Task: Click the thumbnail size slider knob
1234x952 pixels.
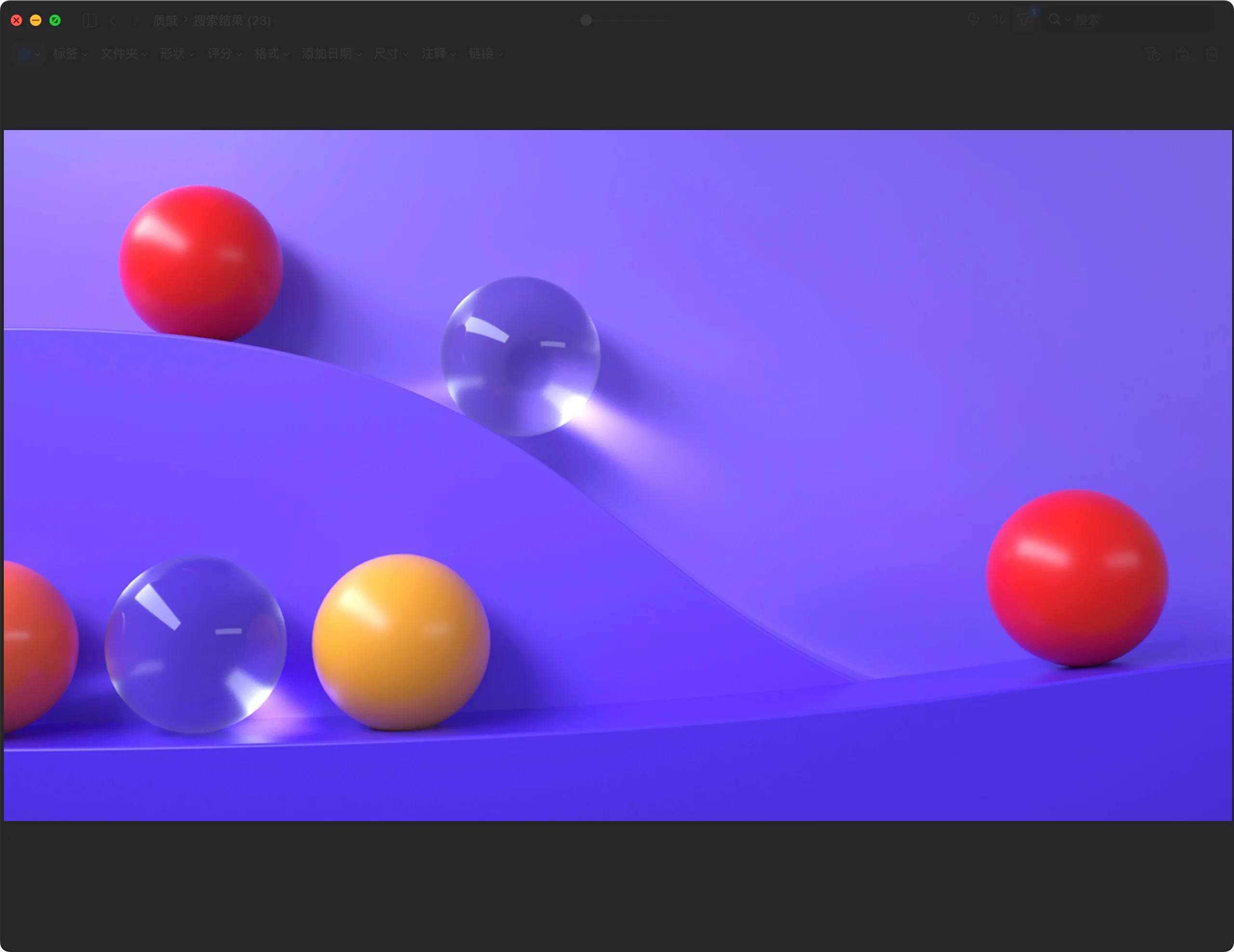Action: (x=586, y=20)
